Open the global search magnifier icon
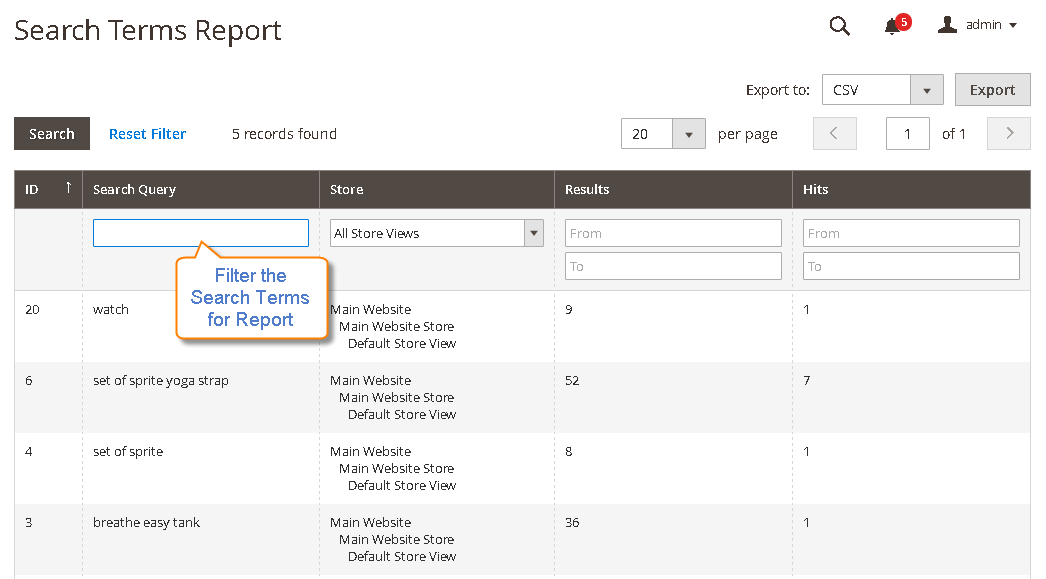Screen dimensions: 1046x579 pos(839,25)
